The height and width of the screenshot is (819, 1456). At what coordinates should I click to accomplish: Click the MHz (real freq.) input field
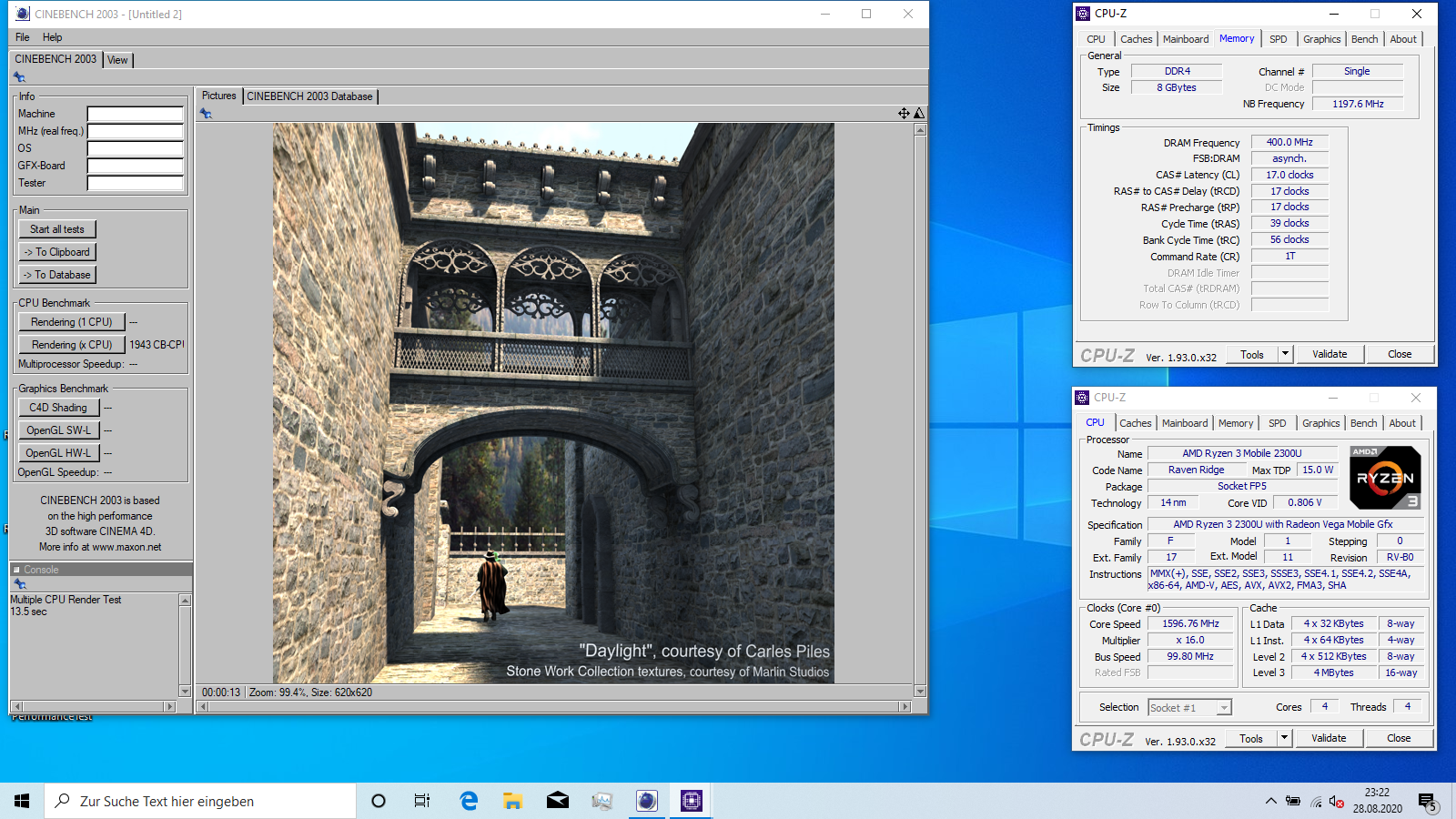(135, 131)
